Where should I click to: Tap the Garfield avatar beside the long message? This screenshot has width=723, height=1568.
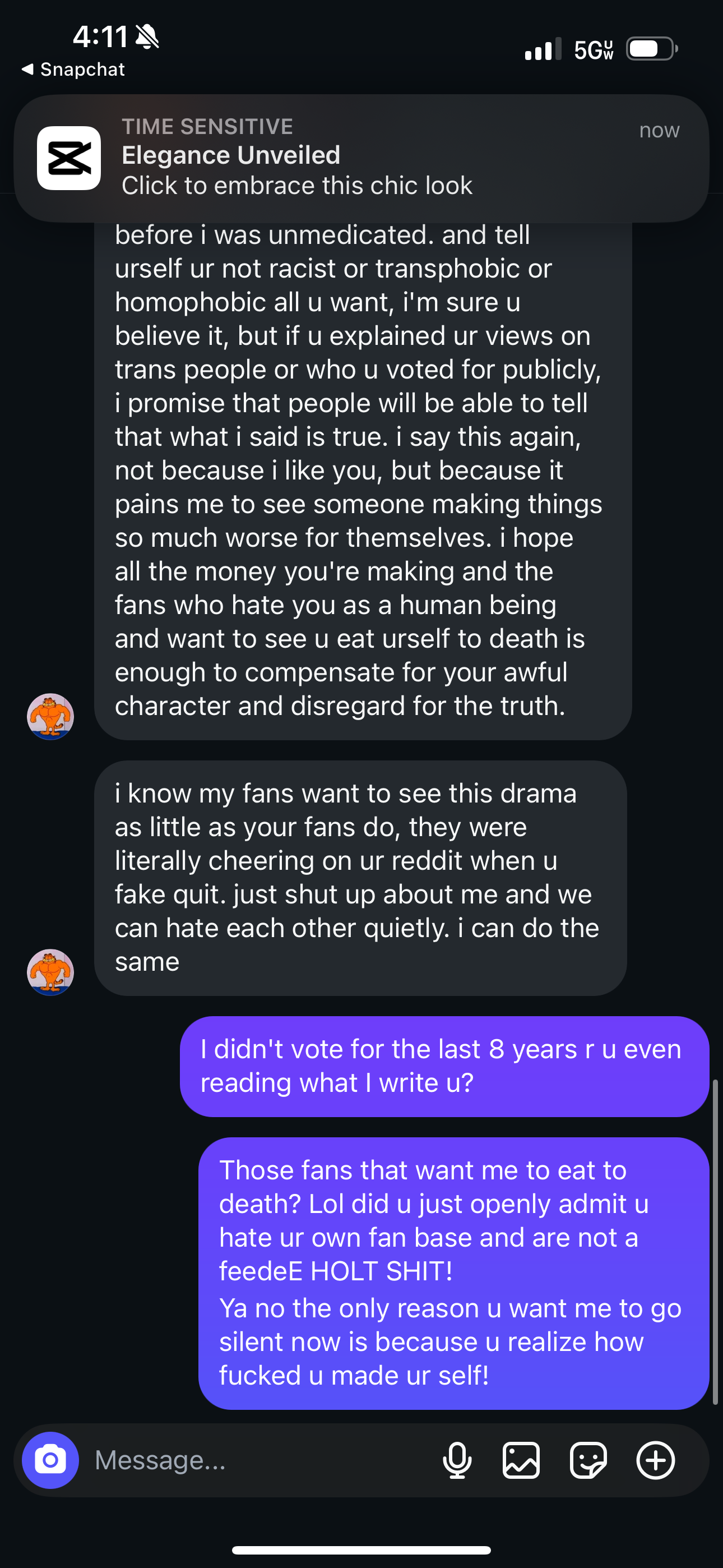tap(50, 717)
